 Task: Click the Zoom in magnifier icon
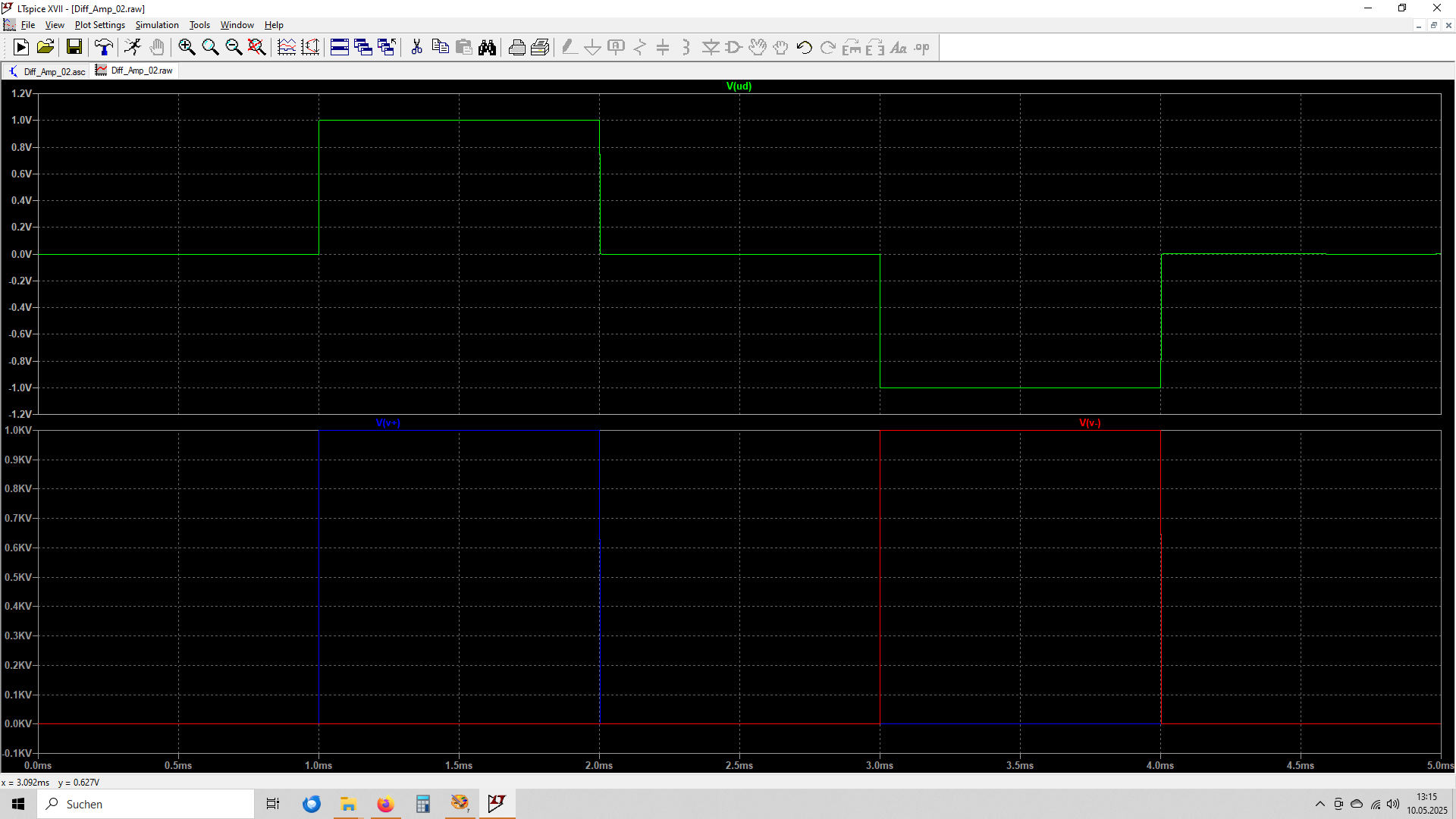187,47
